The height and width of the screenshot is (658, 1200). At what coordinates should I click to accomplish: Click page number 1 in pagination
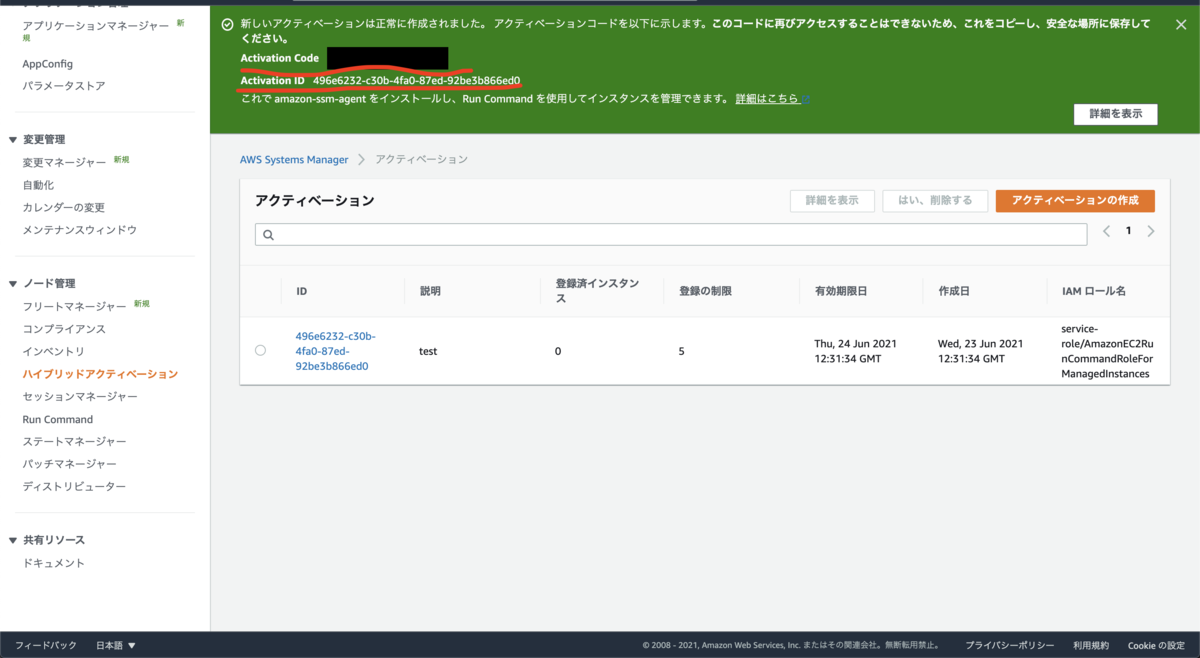pos(1129,231)
